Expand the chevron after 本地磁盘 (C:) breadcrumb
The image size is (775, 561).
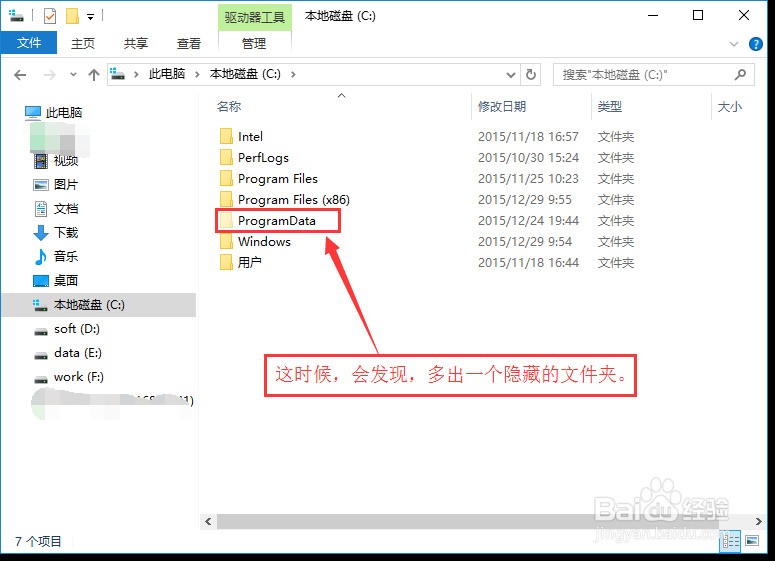pyautogui.click(x=293, y=74)
